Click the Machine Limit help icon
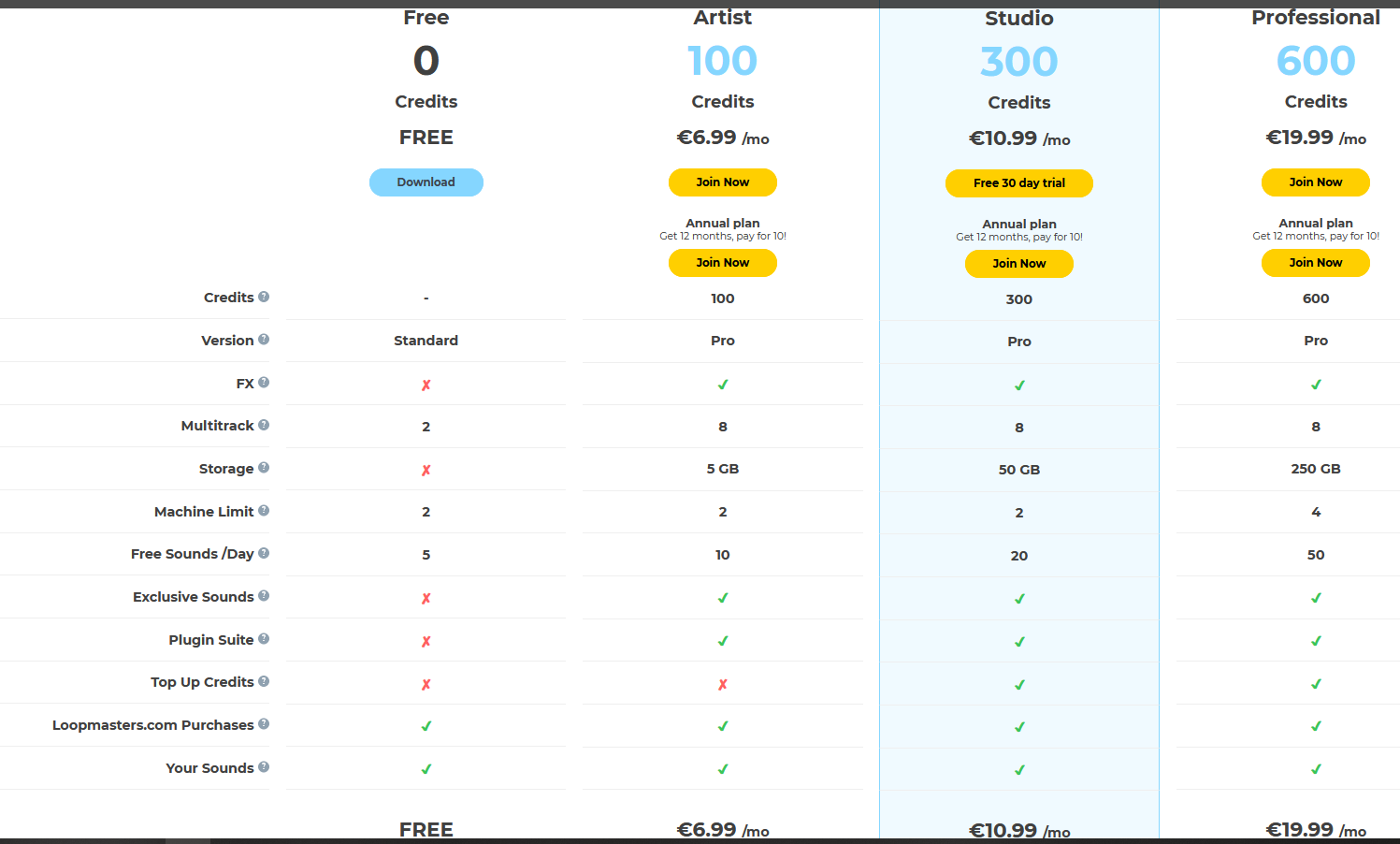This screenshot has width=1400, height=844. (x=264, y=511)
